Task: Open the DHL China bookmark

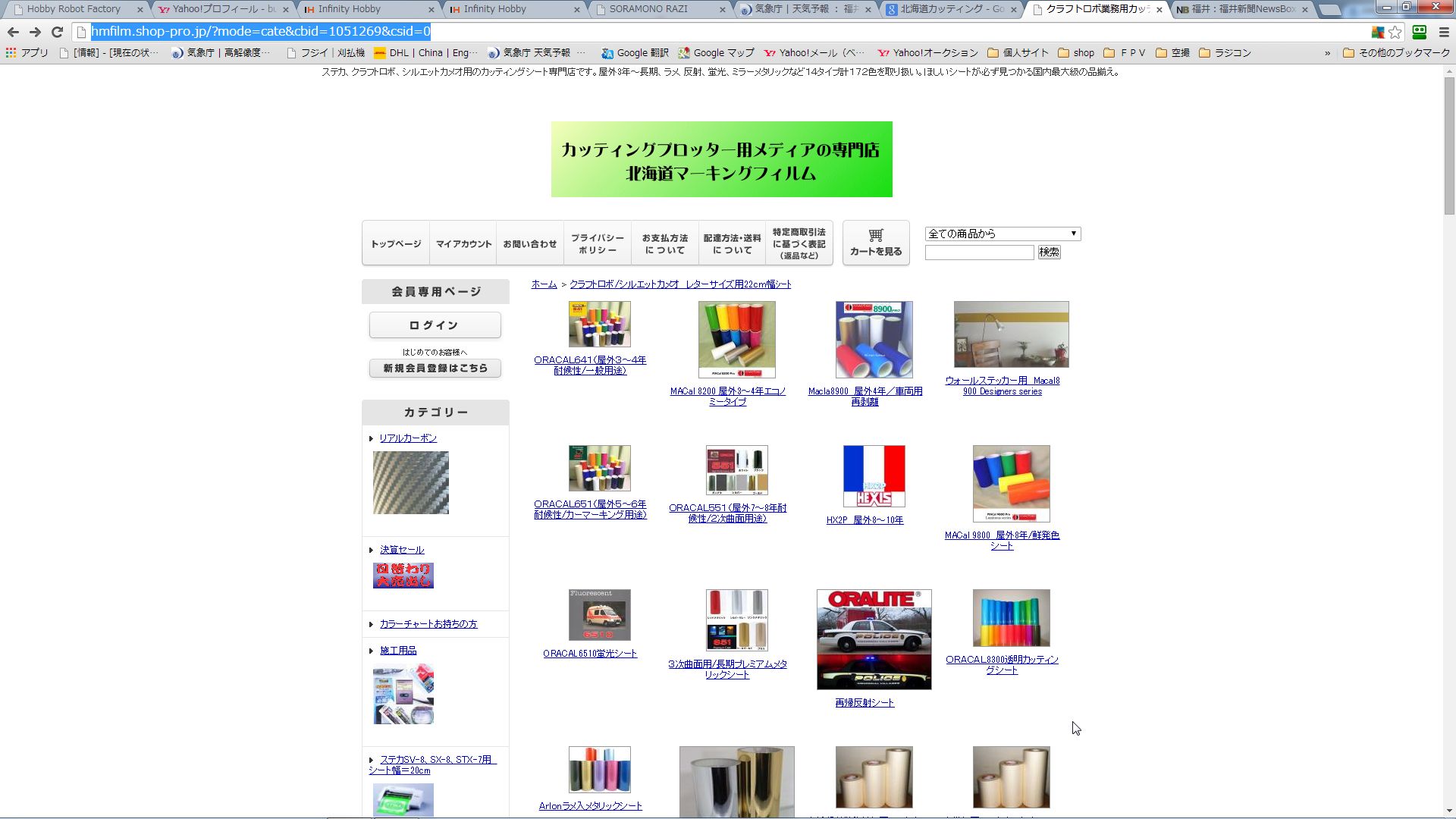Action: [425, 53]
